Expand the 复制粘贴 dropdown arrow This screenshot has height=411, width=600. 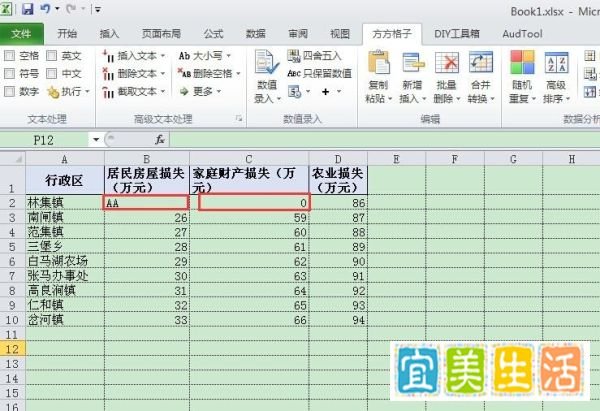click(390, 99)
